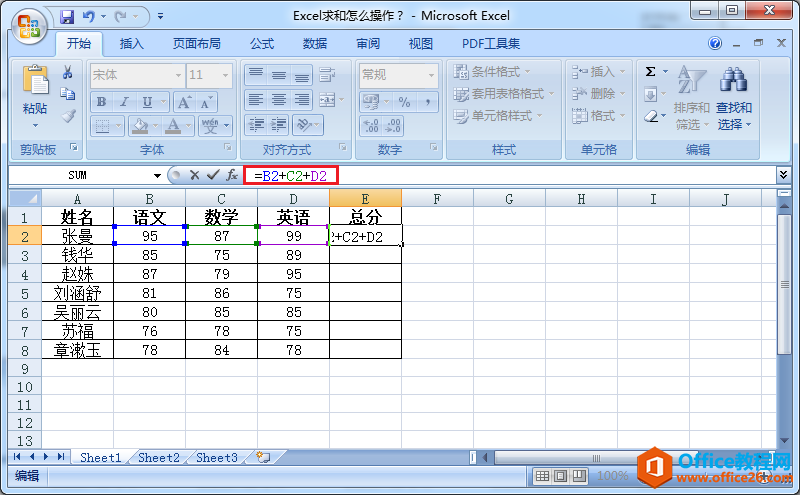Open the font name 宋体 dropdown
Screen dimensions: 800x495
click(x=178, y=75)
